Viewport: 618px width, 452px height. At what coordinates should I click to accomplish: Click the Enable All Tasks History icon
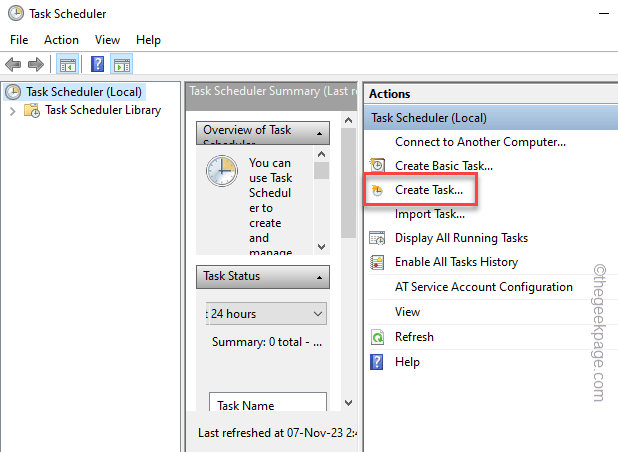coord(377,262)
